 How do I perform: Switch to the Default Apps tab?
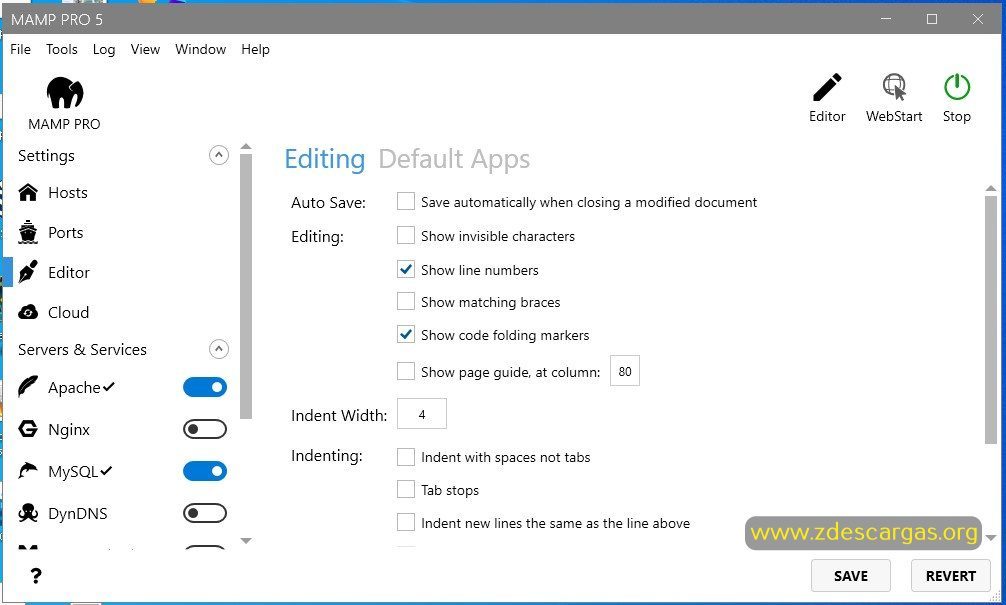coord(454,159)
